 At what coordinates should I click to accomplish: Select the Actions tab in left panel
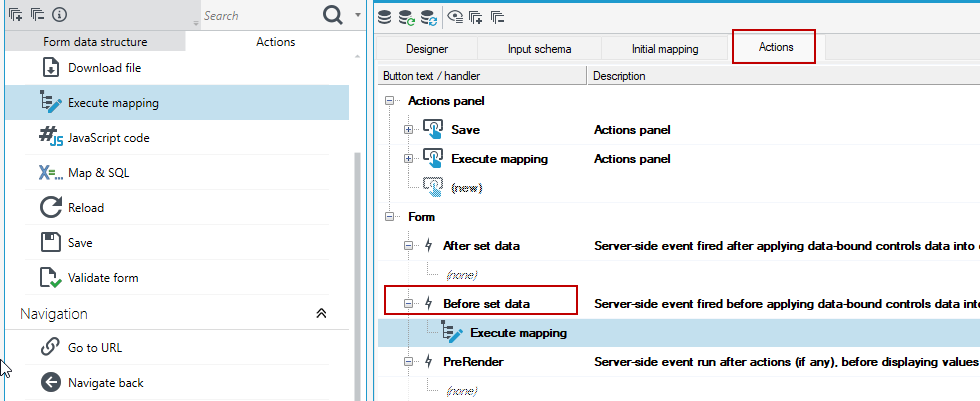point(276,42)
